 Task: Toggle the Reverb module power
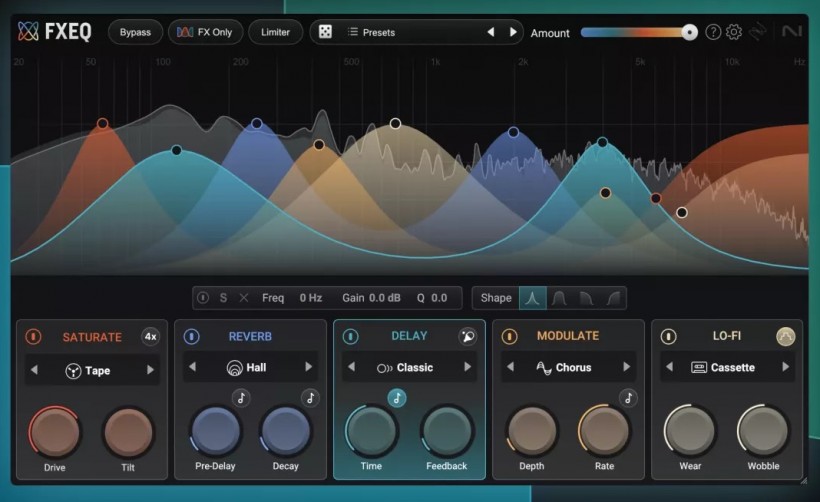coord(191,336)
